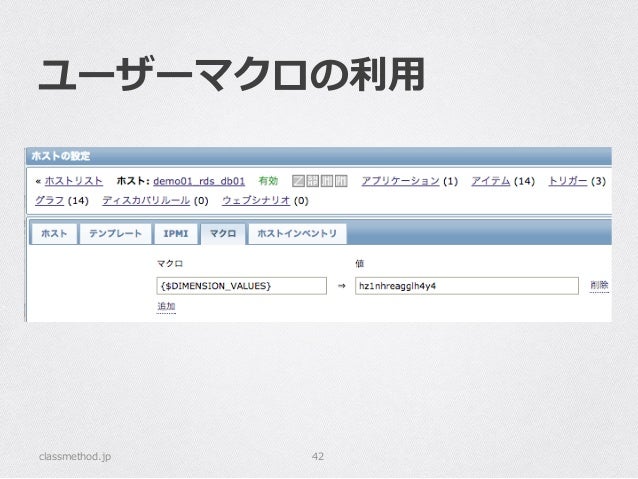The width and height of the screenshot is (638, 479).
Task: Click the マクロ column label
Action: point(170,264)
